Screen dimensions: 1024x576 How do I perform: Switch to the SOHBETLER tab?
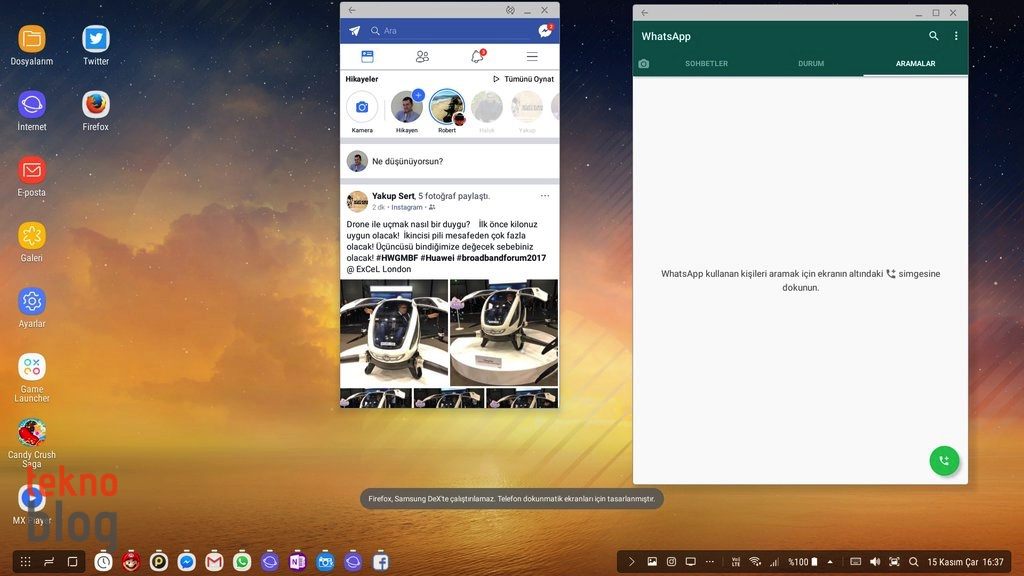[706, 63]
